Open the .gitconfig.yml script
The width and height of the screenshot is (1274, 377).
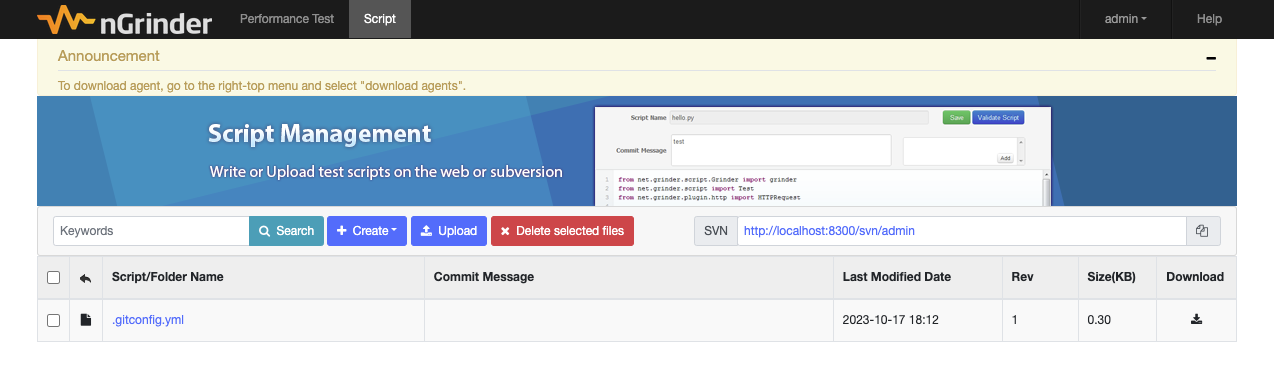148,320
